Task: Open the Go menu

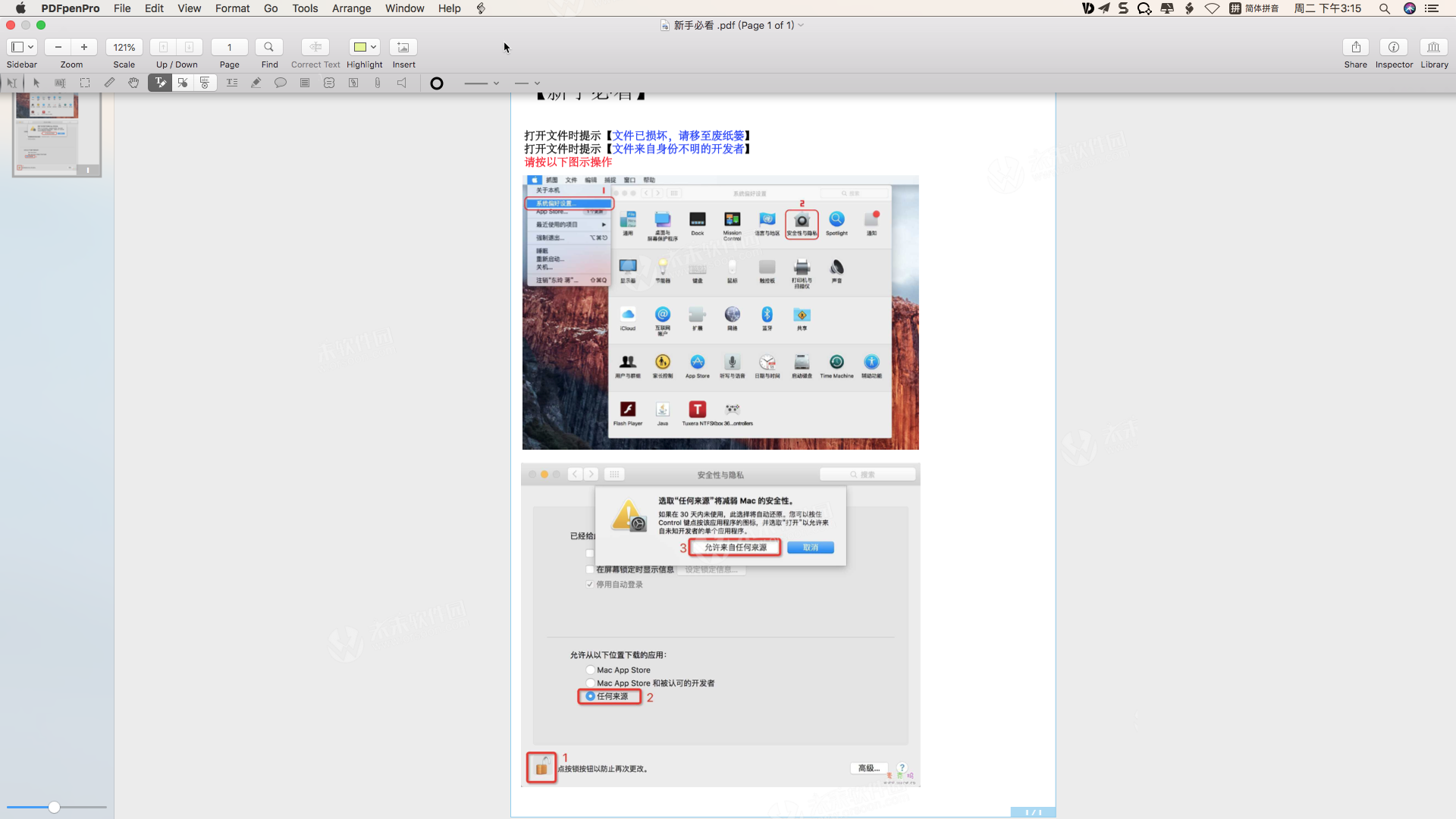Action: [271, 8]
